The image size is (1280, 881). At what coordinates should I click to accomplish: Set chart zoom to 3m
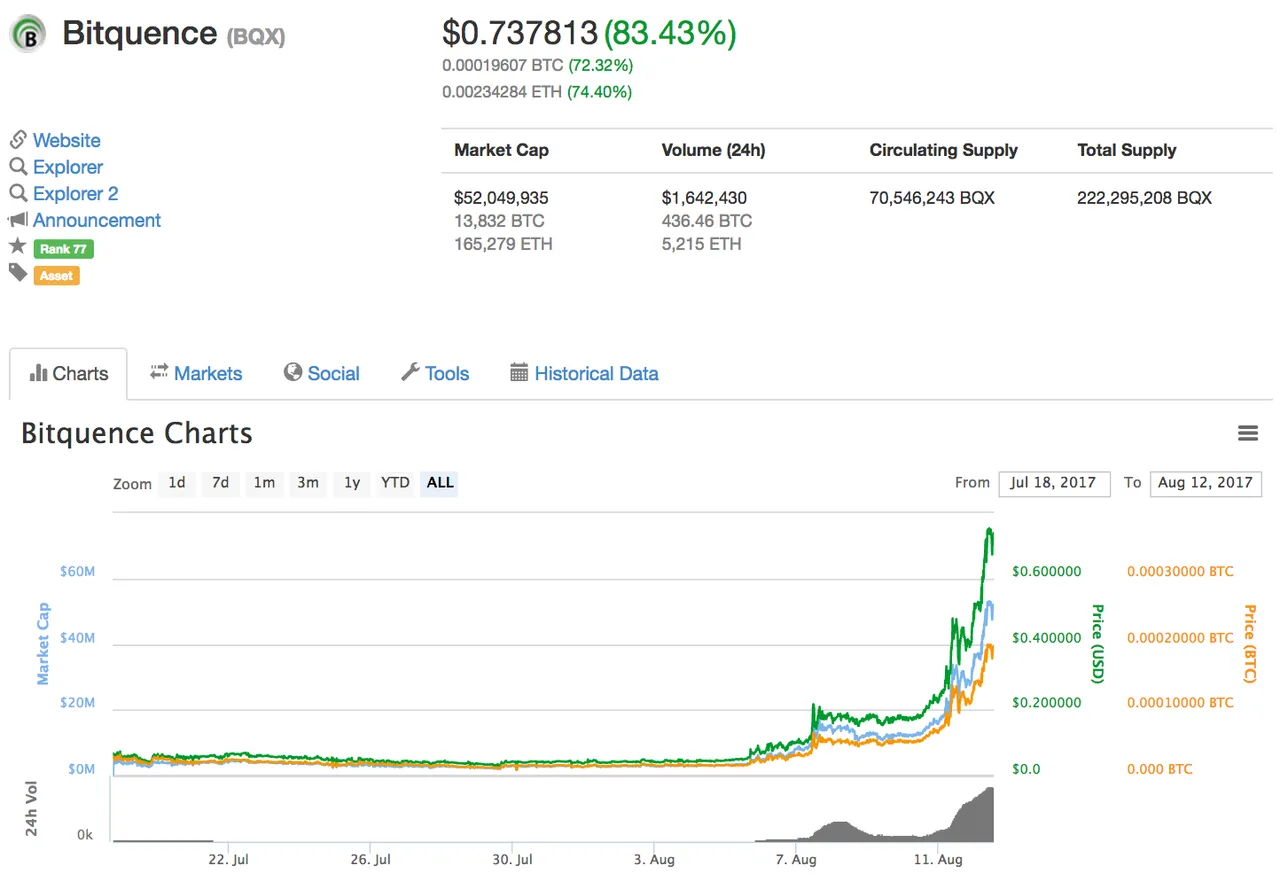point(308,483)
